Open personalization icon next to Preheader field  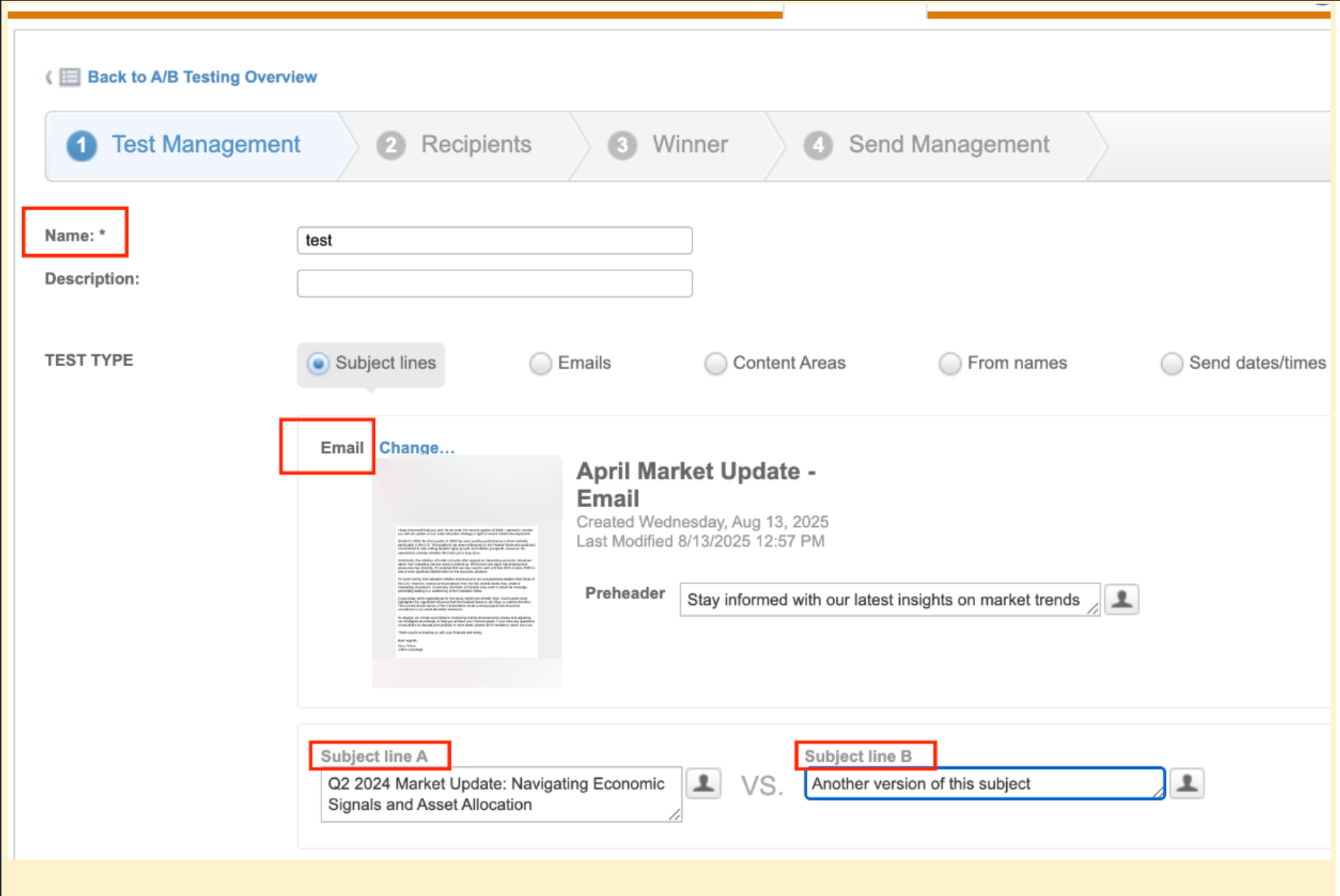click(1122, 599)
